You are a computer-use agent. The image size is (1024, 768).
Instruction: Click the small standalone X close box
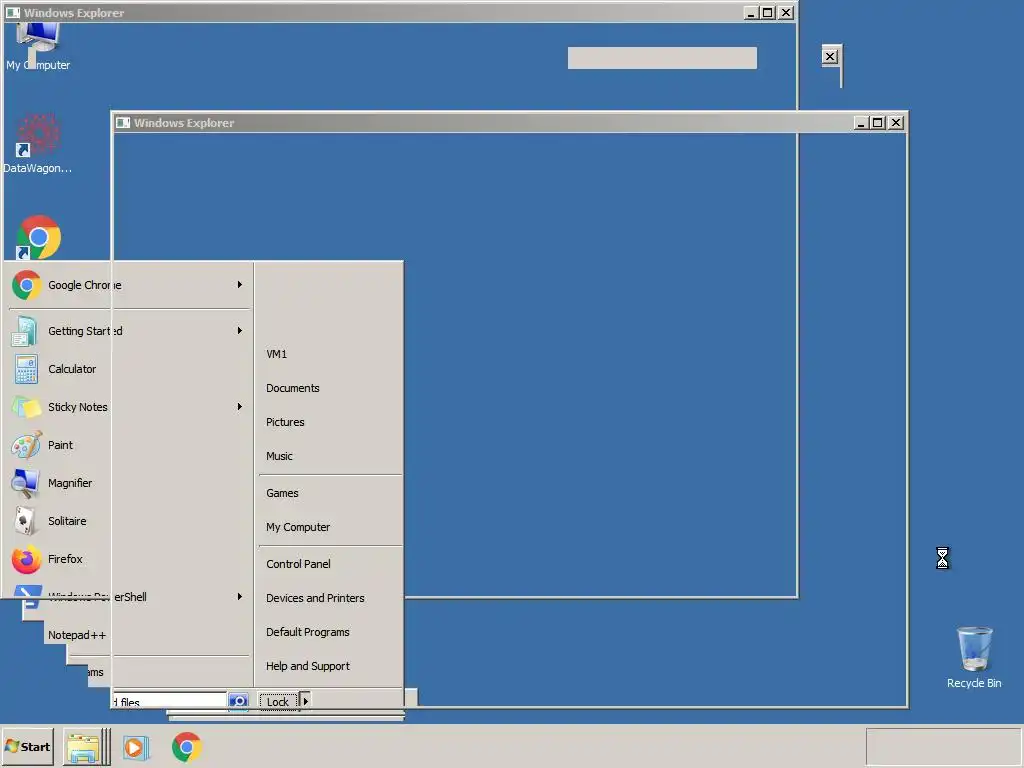pyautogui.click(x=830, y=57)
